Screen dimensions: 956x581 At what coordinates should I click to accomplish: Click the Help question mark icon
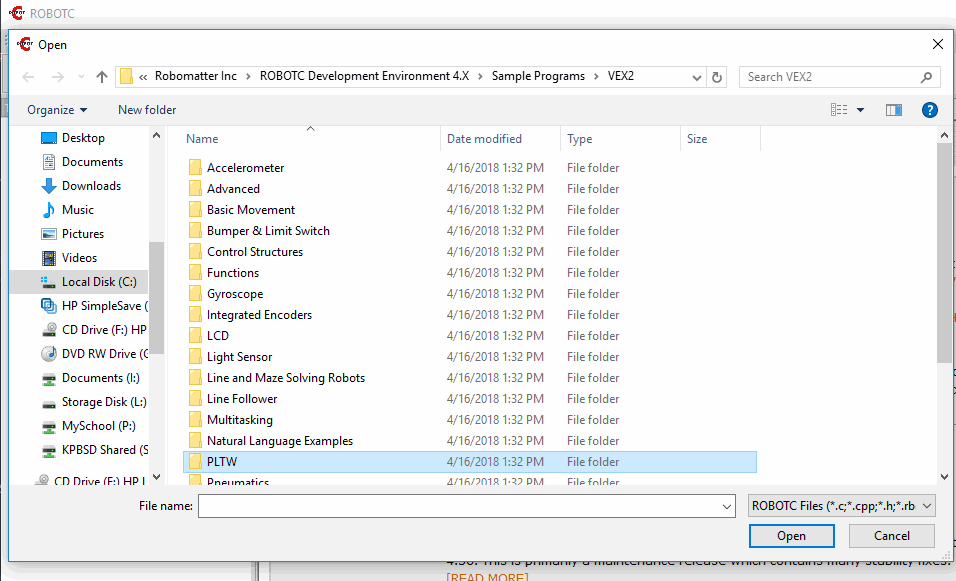pyautogui.click(x=929, y=110)
